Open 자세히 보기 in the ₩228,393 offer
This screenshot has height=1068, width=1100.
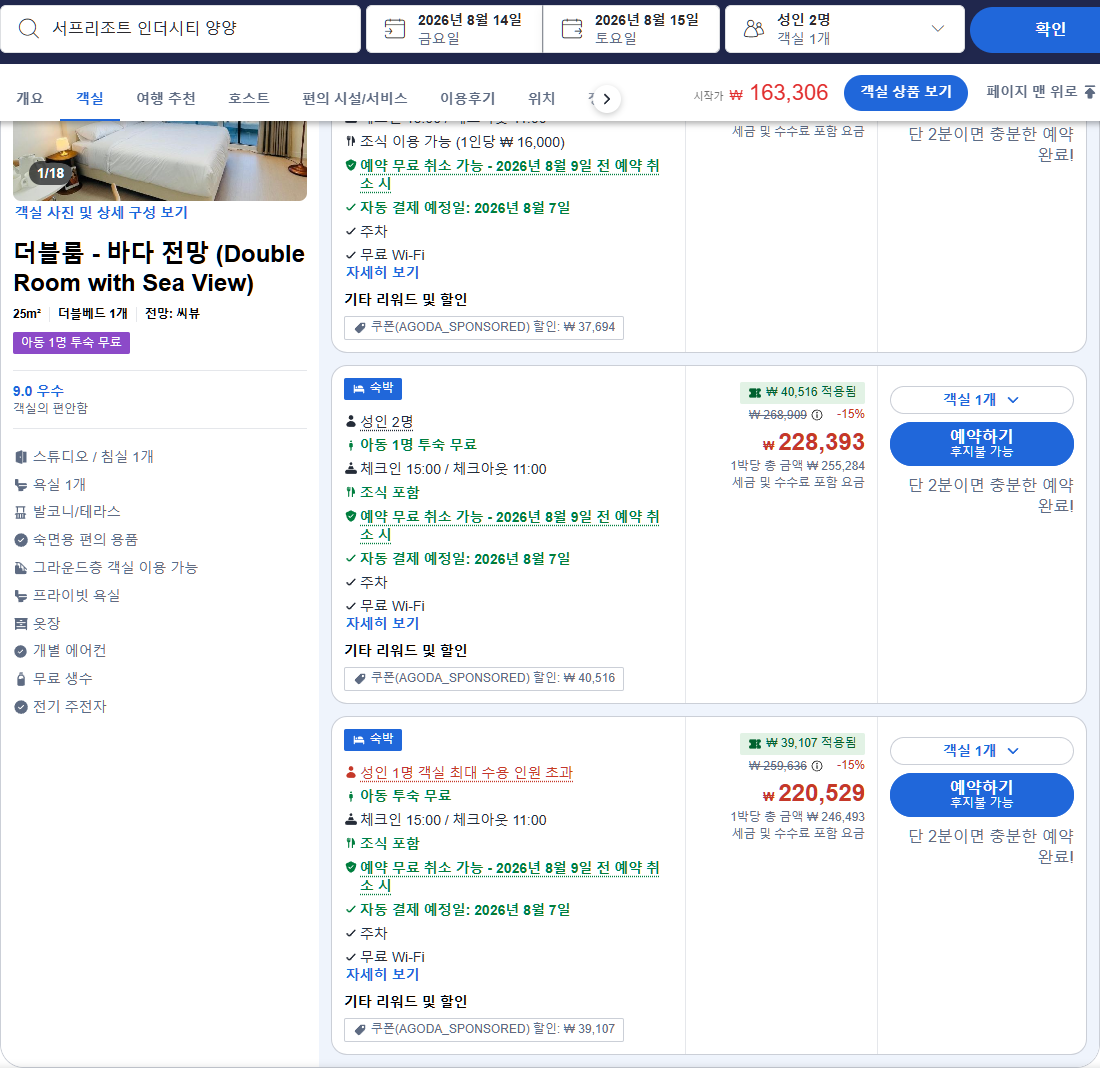[382, 623]
